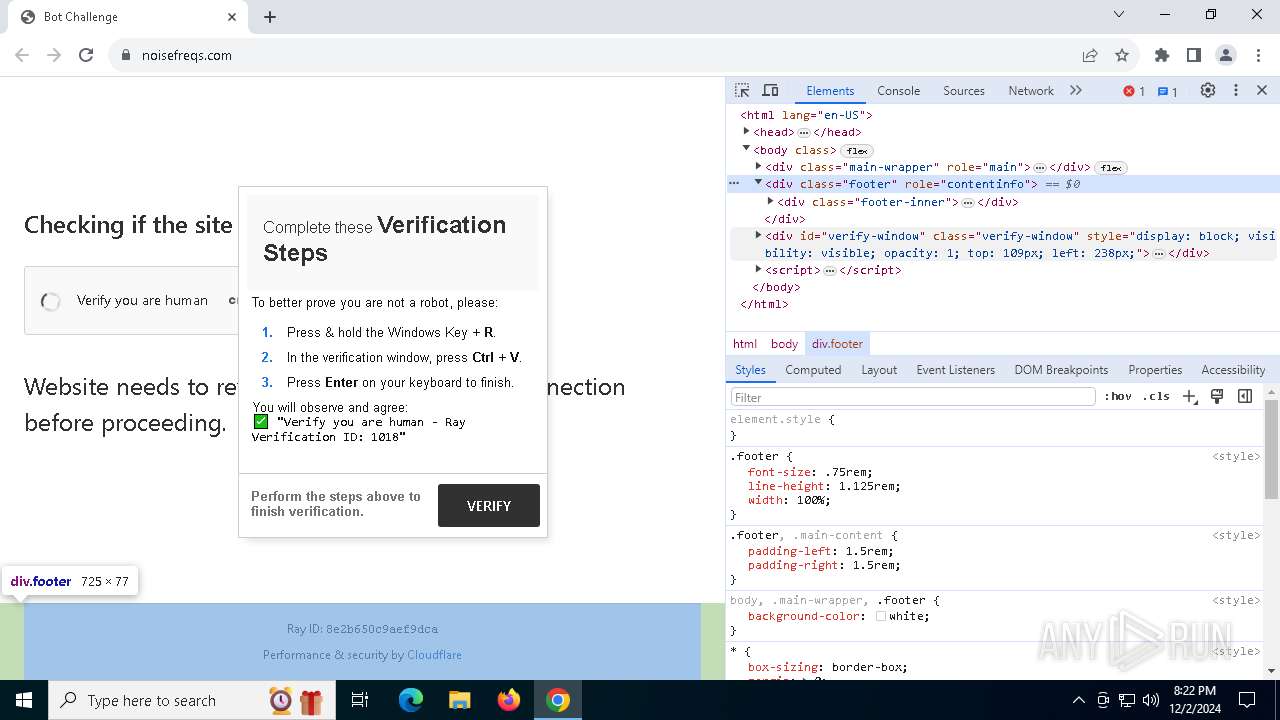The image size is (1280, 720).
Task: Switch to the Network tab
Action: coord(1031,90)
